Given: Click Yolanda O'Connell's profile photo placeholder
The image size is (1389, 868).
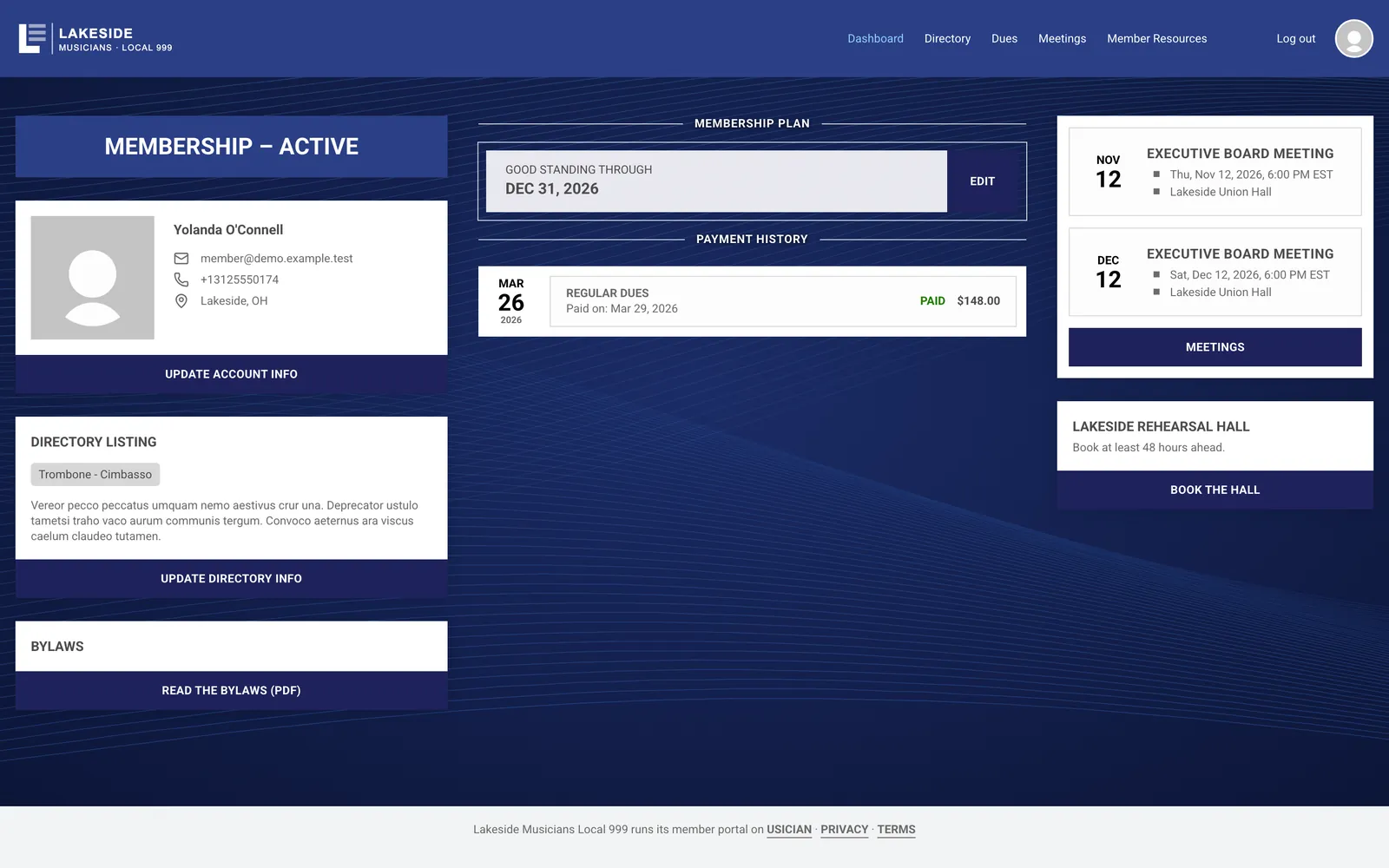Looking at the screenshot, I should pyautogui.click(x=93, y=278).
